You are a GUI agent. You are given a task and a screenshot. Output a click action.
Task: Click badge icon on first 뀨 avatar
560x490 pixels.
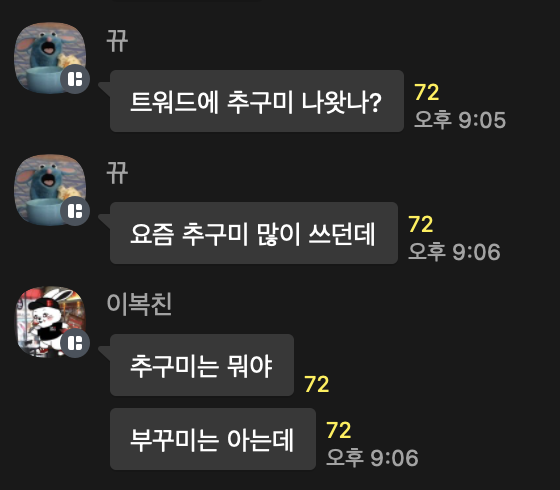tap(75, 79)
